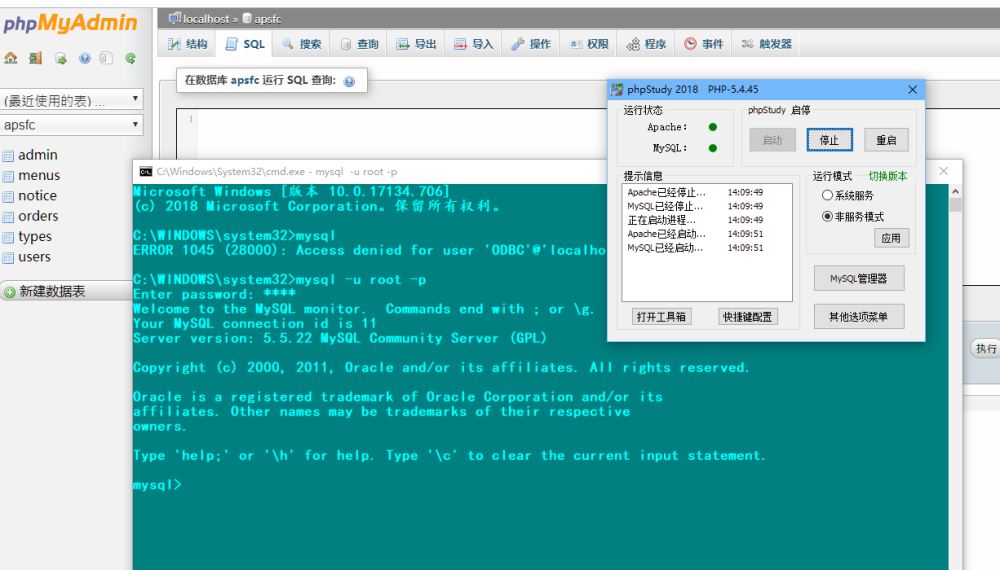Click the 重启 restart button in phpStudy
Screen dimensions: 1000x570
coord(886,140)
